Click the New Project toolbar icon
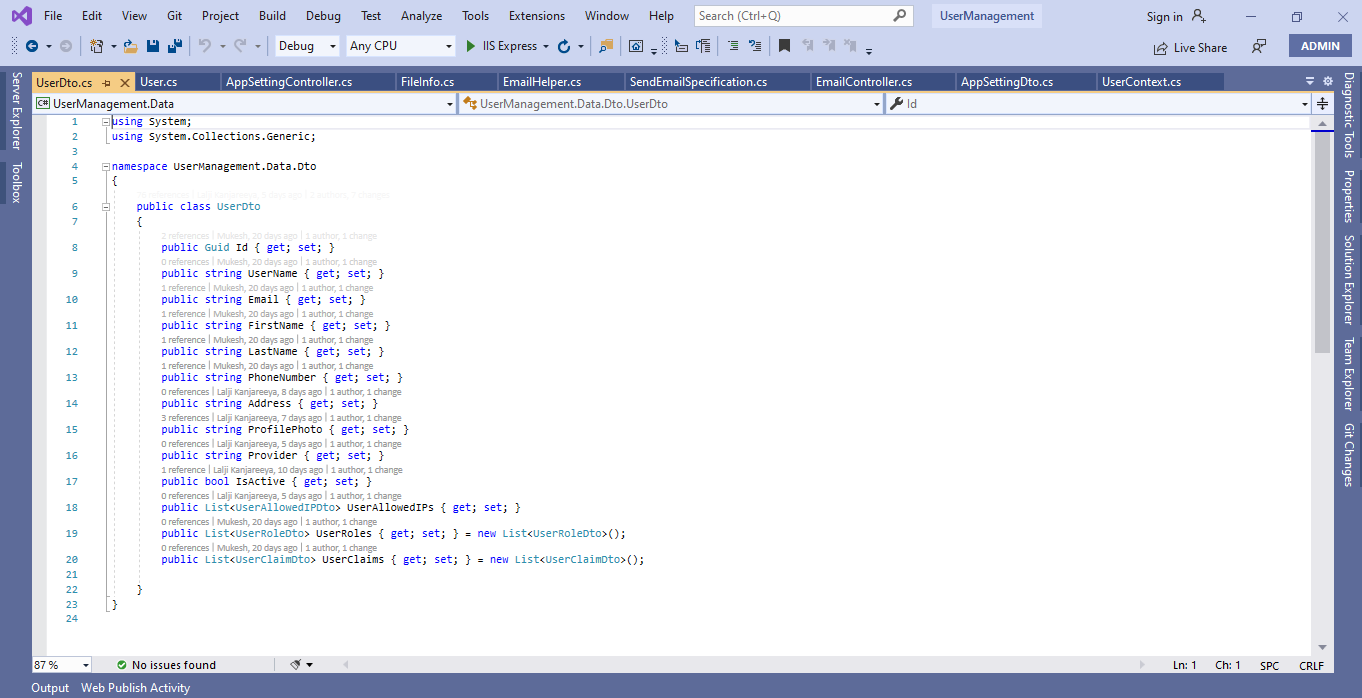 97,46
